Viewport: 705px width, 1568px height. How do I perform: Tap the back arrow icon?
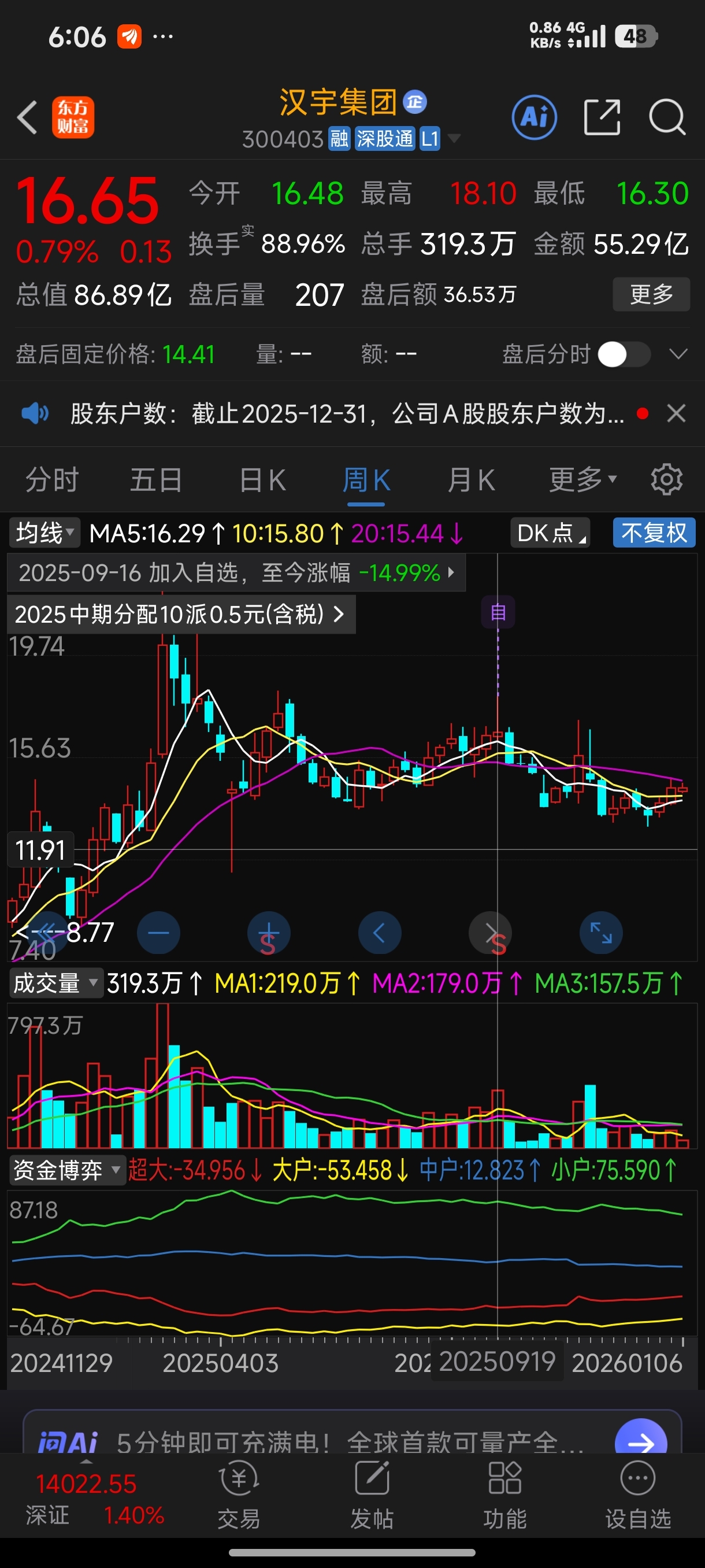tap(27, 117)
